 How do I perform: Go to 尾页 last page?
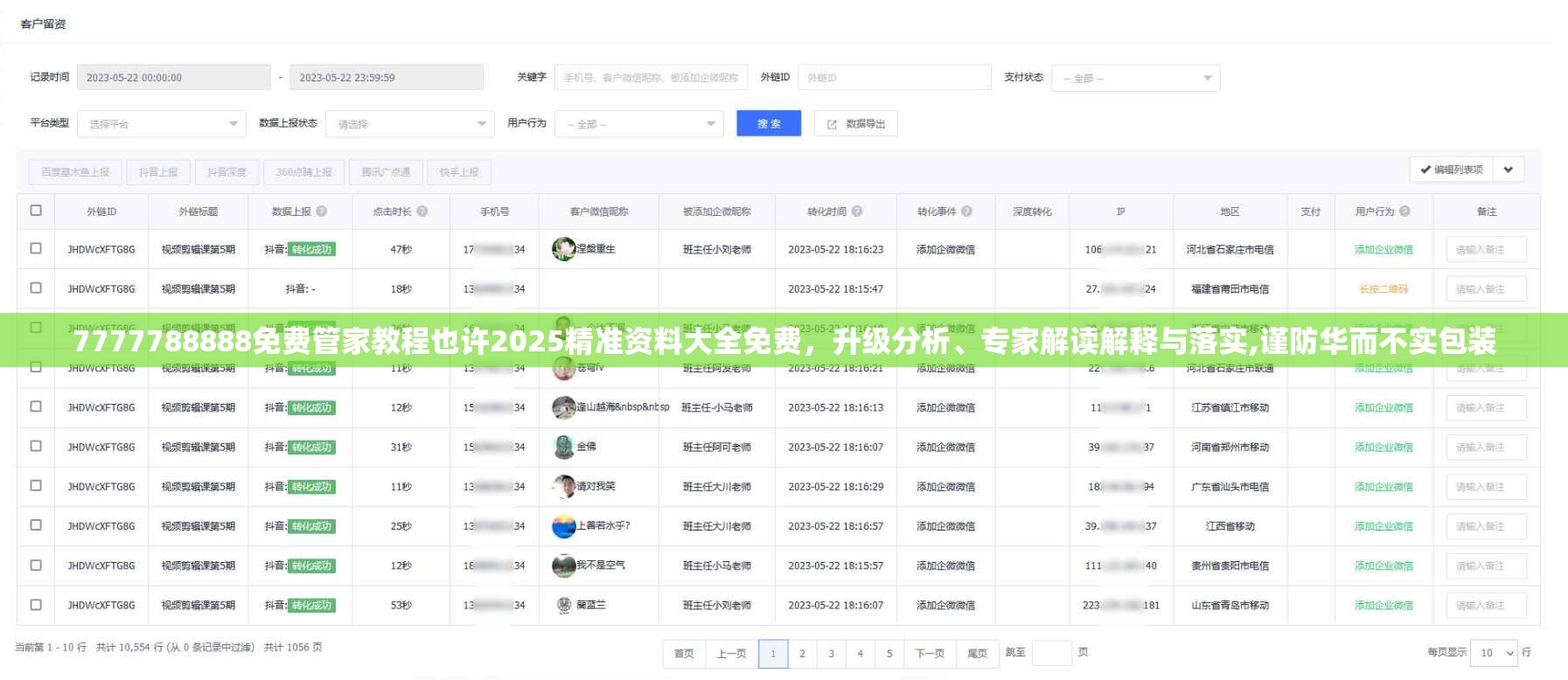pos(977,653)
